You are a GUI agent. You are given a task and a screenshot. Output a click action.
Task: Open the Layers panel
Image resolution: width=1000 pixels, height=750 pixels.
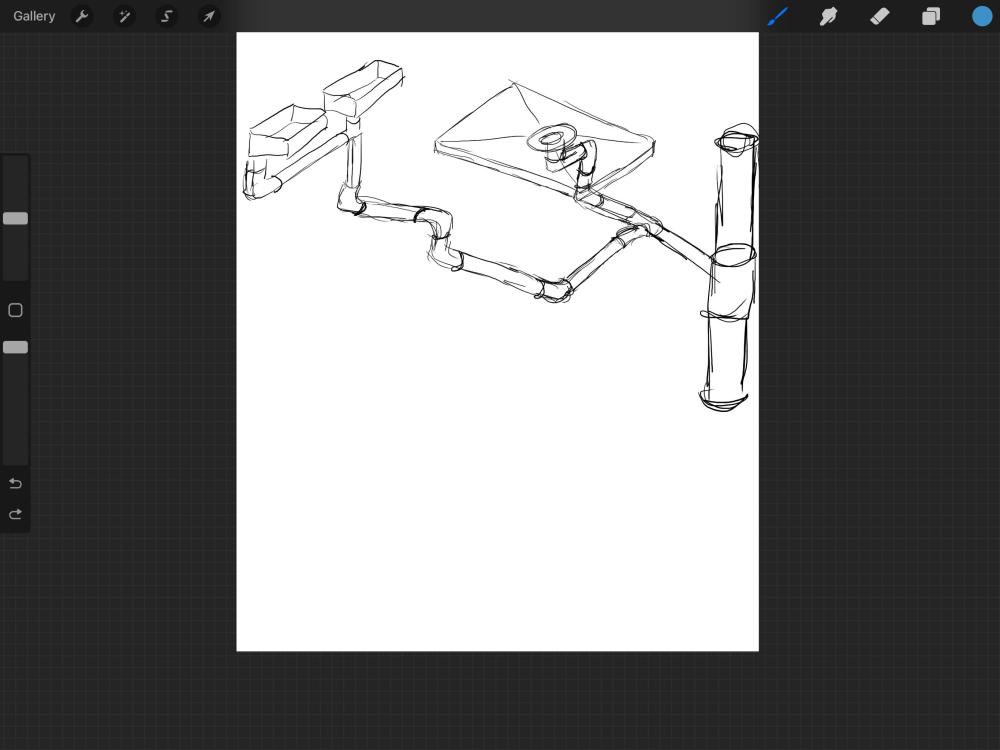tap(930, 16)
